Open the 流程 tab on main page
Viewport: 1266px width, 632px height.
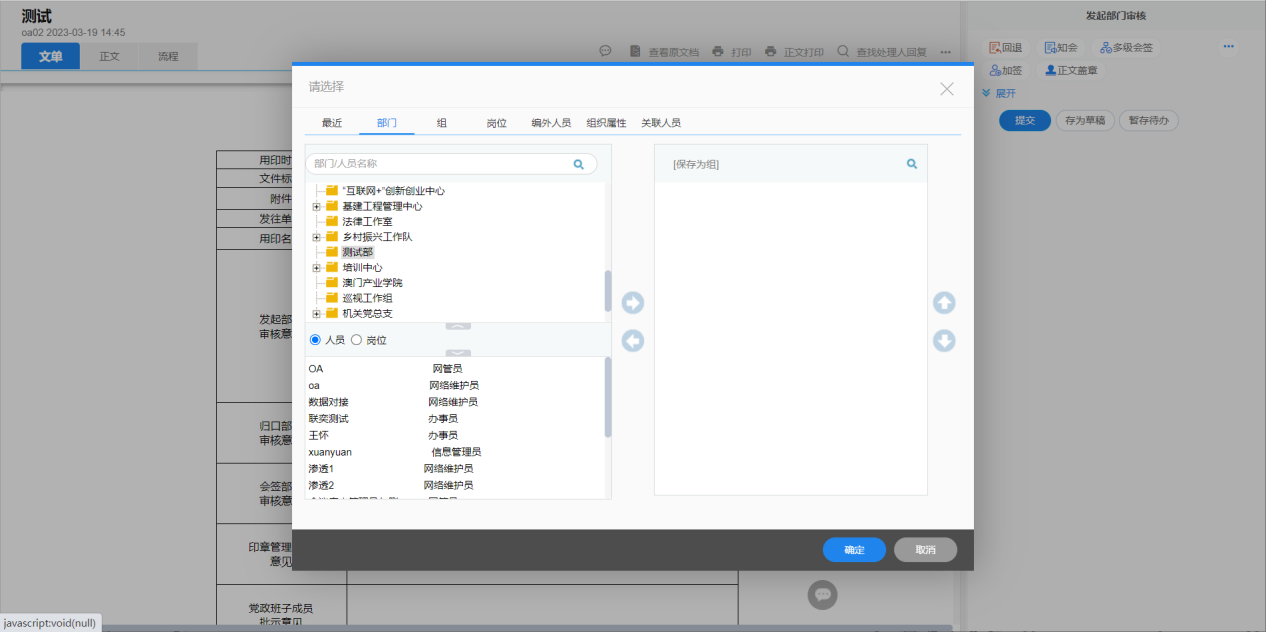click(168, 56)
